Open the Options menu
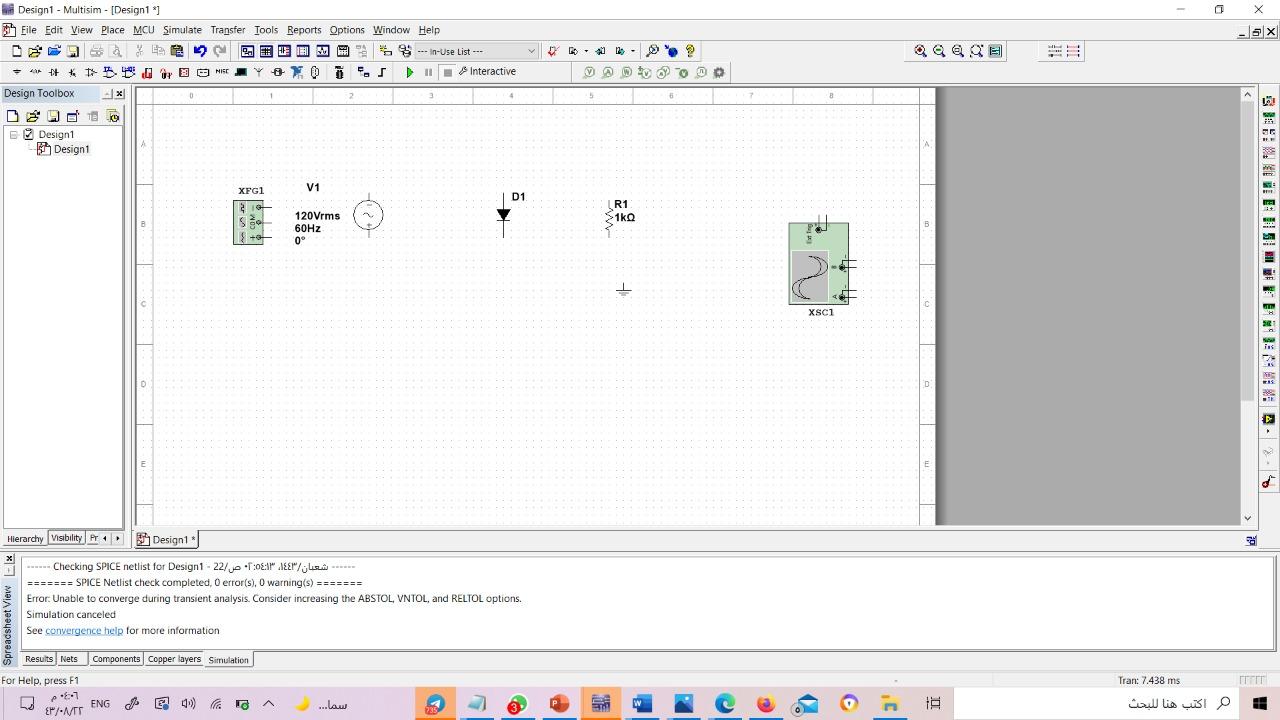The image size is (1280, 720). click(347, 30)
